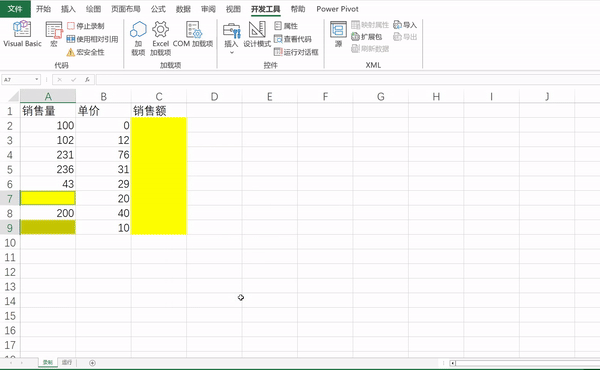Image resolution: width=600 pixels, height=370 pixels.
Task: Select row 7 header
Action: (x=10, y=199)
